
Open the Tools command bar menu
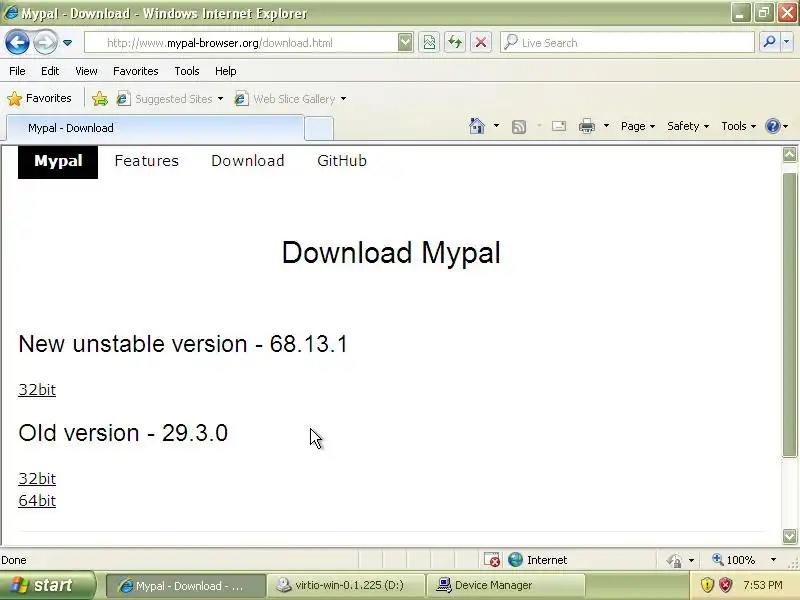coord(738,126)
